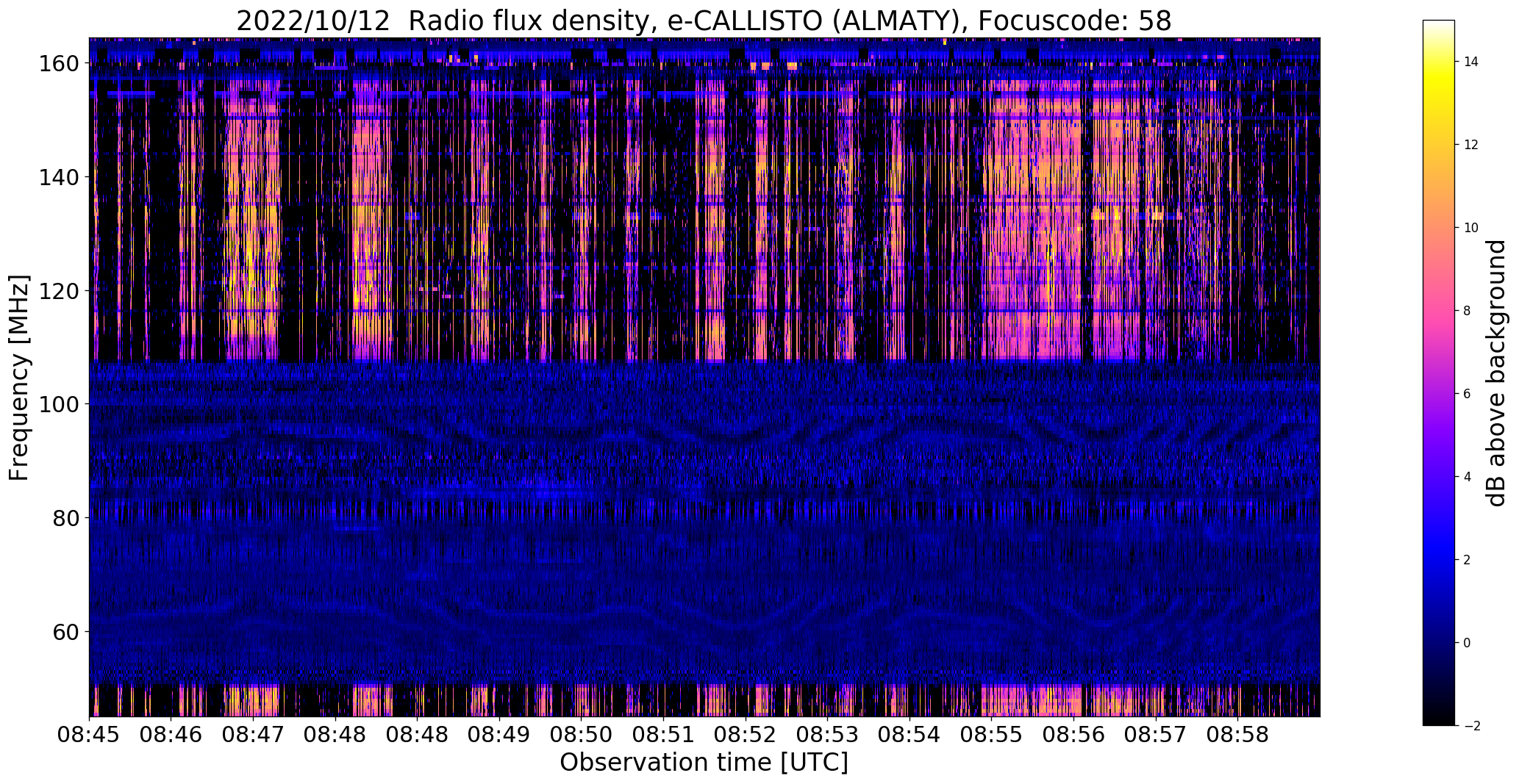Screen dimensions: 1519x784
Task: Click the colorbar tick labeled 4
Action: (1468, 478)
